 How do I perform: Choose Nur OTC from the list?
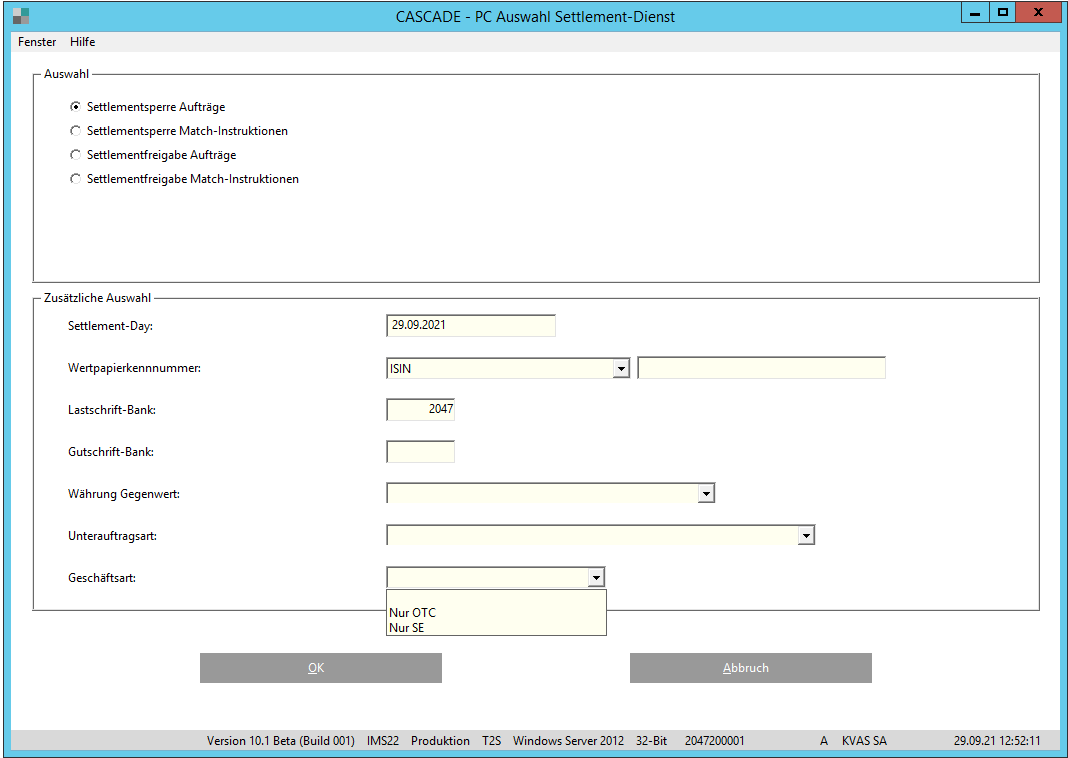click(x=413, y=613)
